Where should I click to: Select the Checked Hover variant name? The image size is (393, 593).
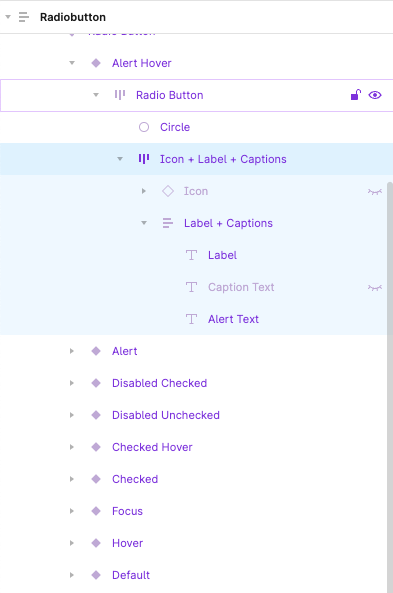point(152,447)
